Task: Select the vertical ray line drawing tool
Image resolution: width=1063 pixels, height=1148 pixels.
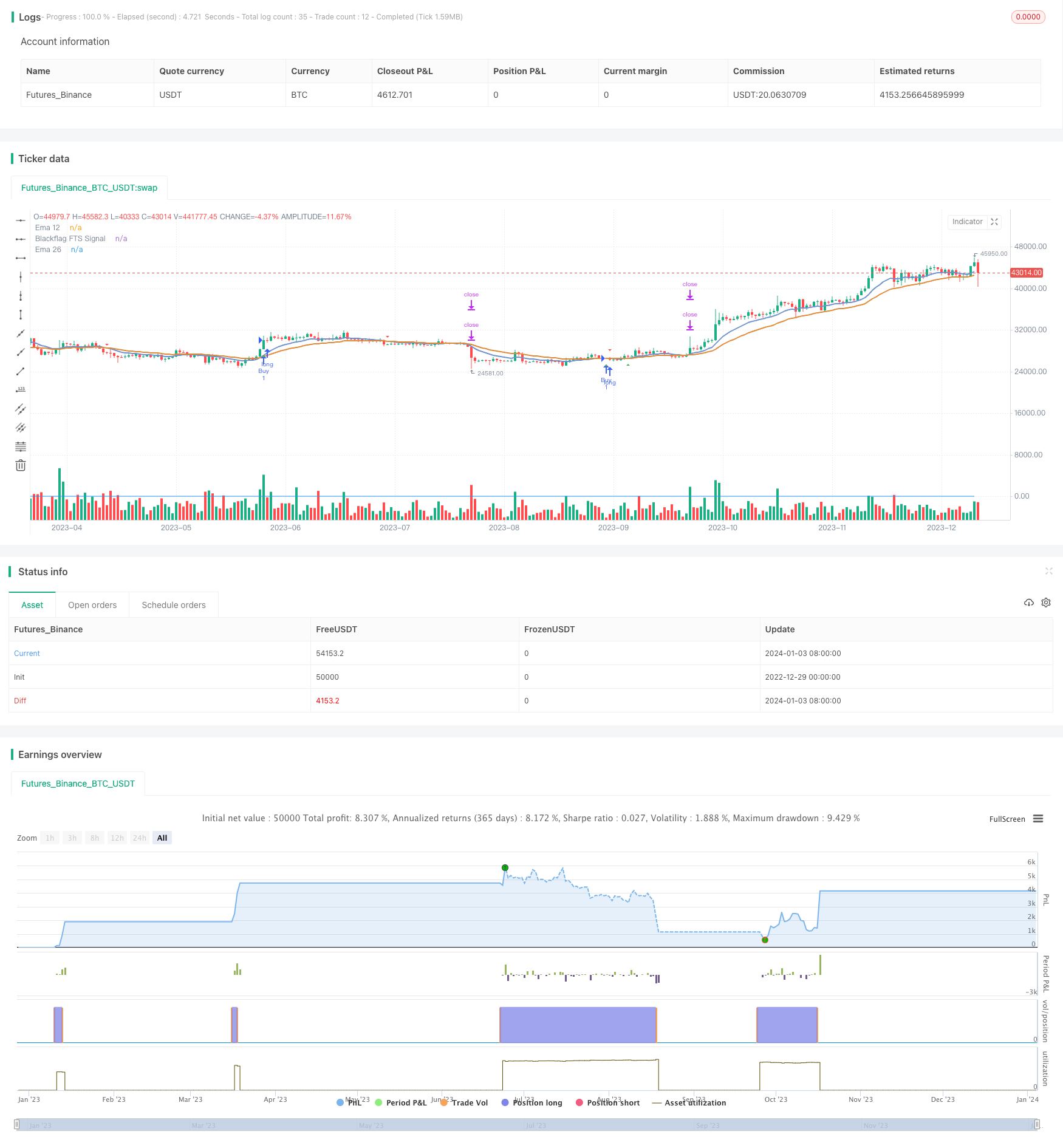Action: [x=21, y=296]
